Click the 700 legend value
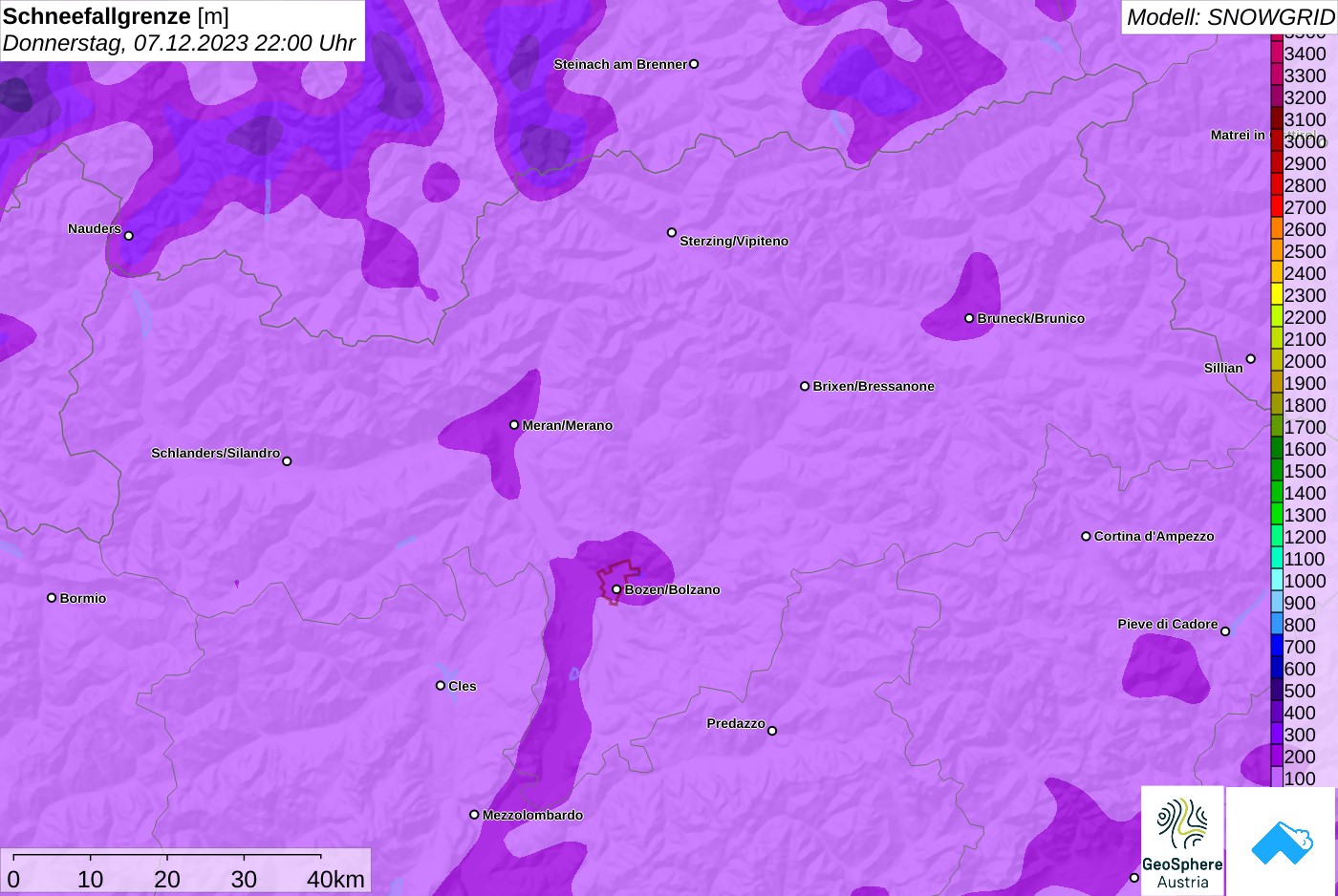The height and width of the screenshot is (896, 1338). tap(1300, 647)
